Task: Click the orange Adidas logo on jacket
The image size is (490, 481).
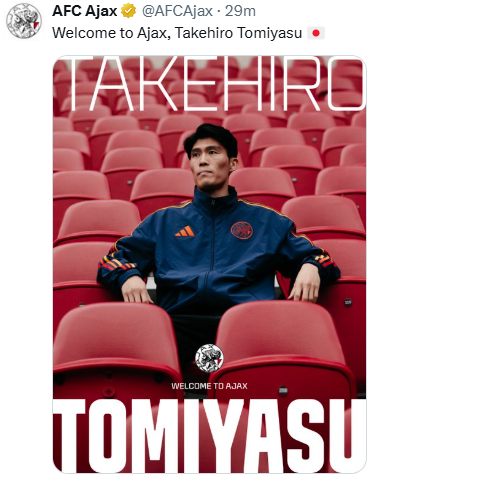Action: click(x=185, y=231)
